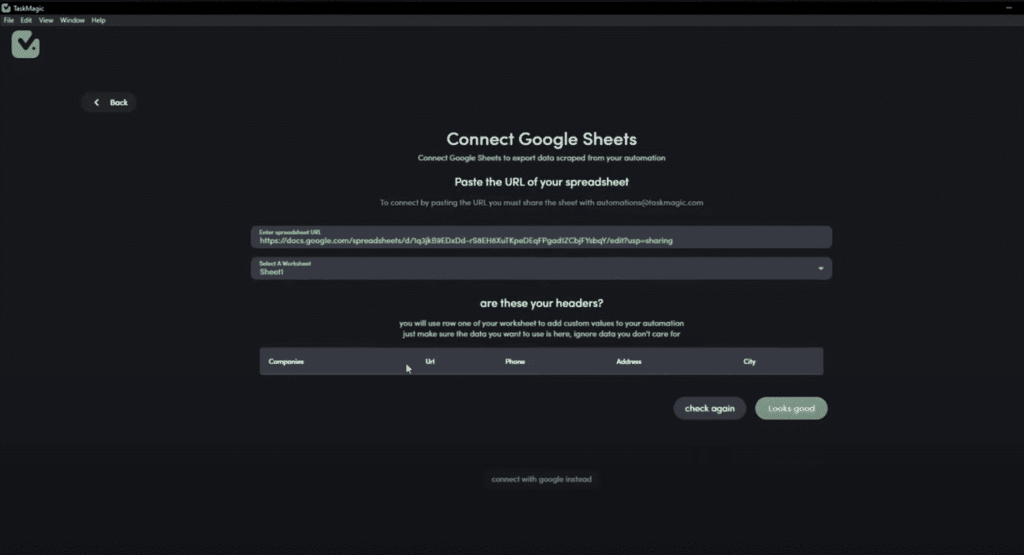Open the Edit menu
1024x555 pixels.
[x=26, y=20]
